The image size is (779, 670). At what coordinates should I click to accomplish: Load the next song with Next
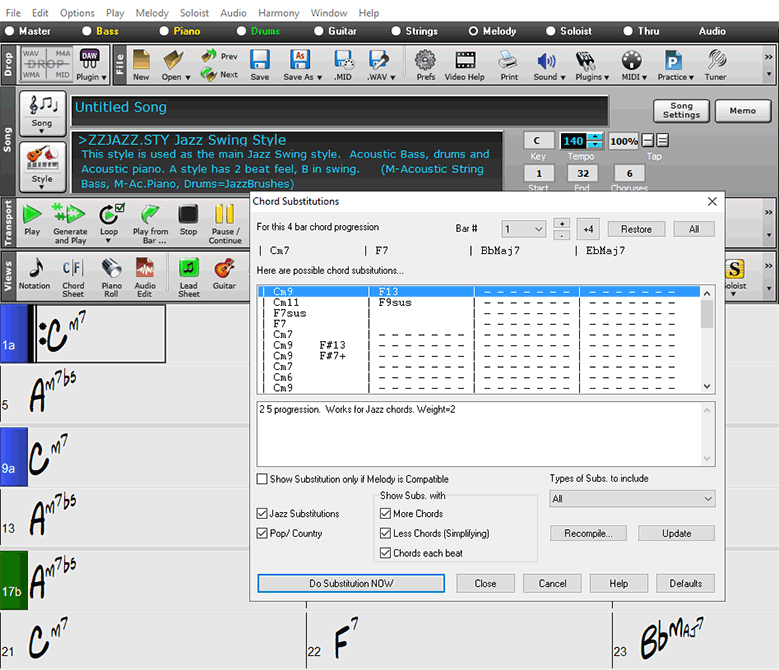(219, 74)
